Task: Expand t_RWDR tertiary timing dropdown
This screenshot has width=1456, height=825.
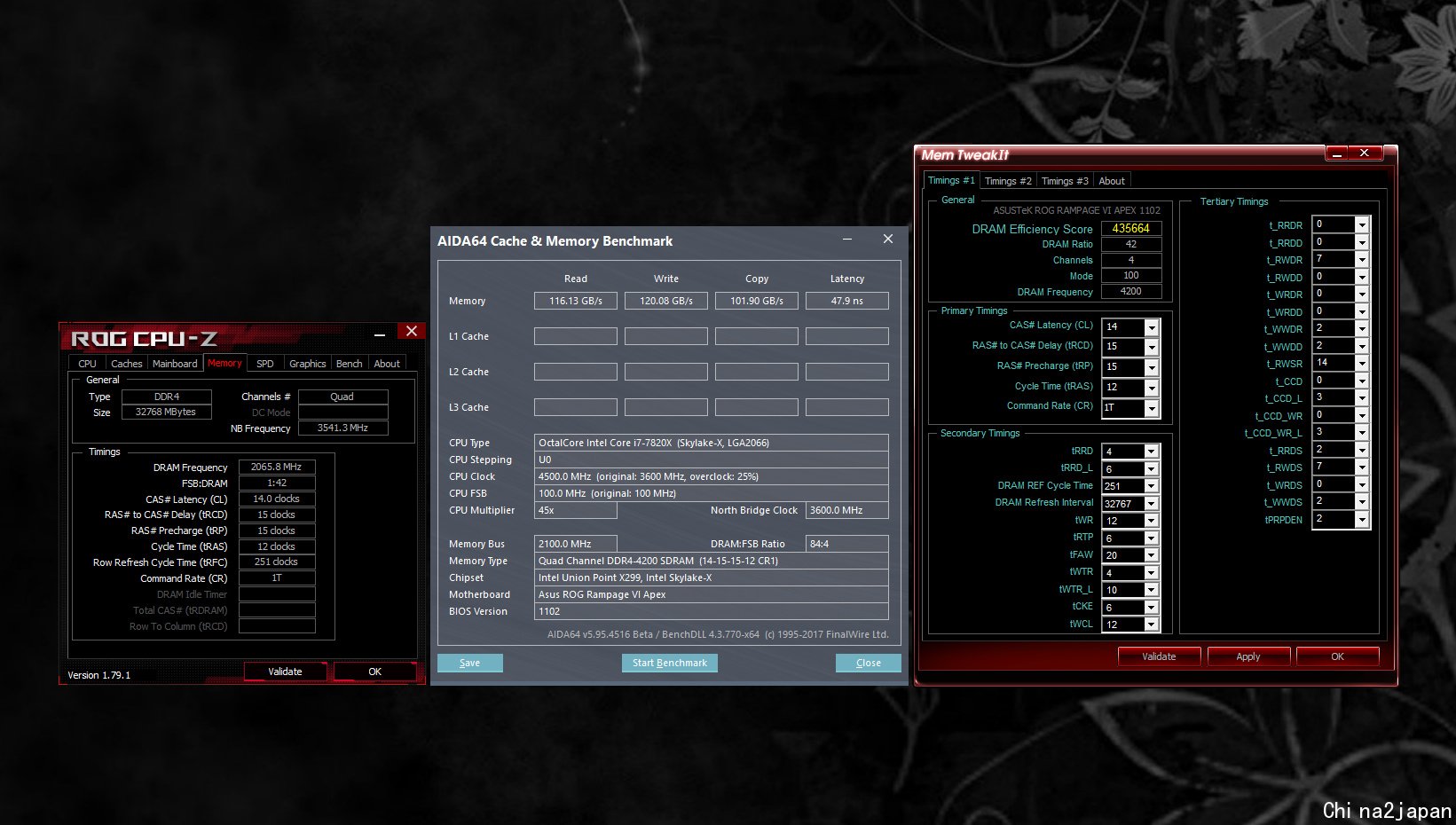Action: coord(1362,259)
